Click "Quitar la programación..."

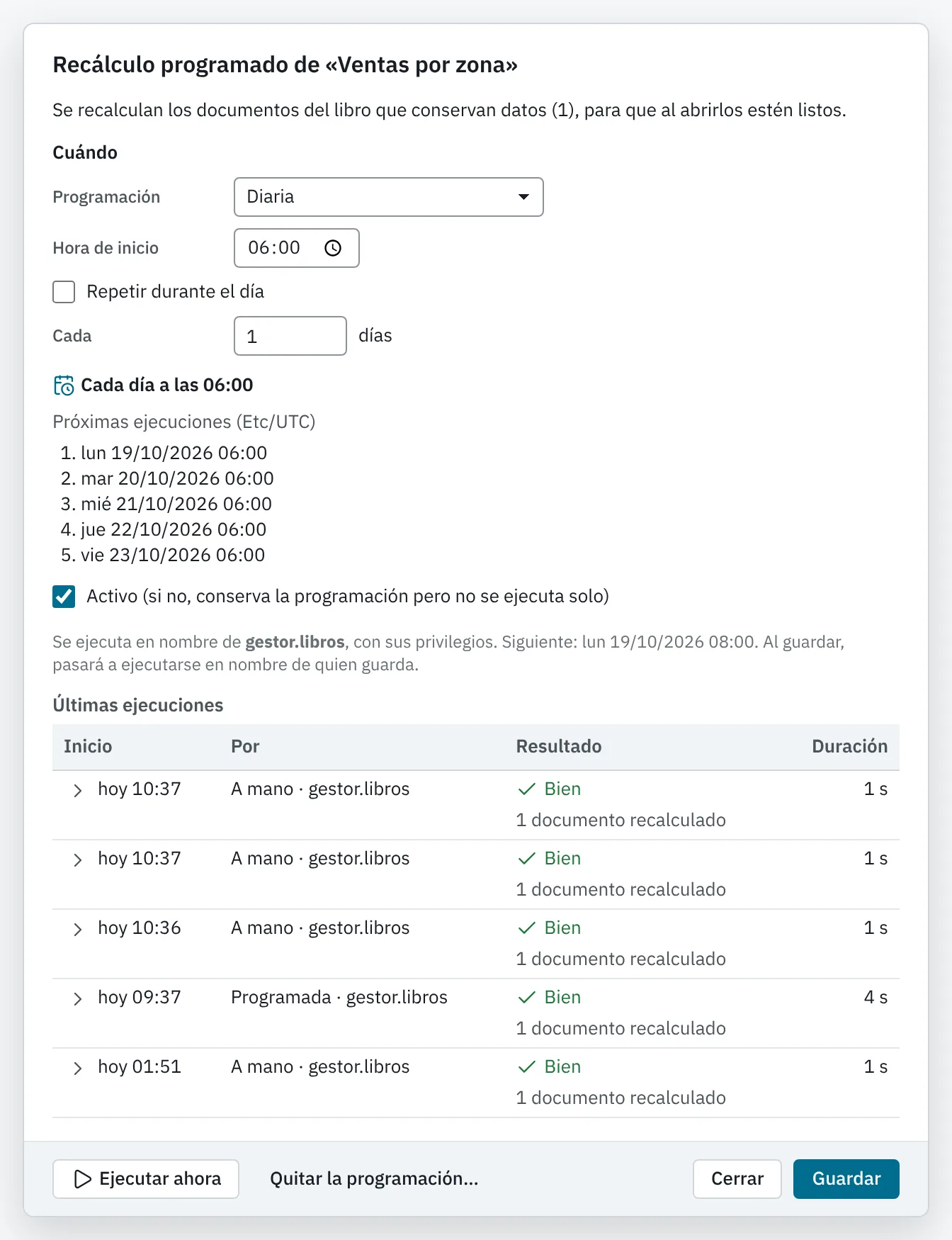374,1179
